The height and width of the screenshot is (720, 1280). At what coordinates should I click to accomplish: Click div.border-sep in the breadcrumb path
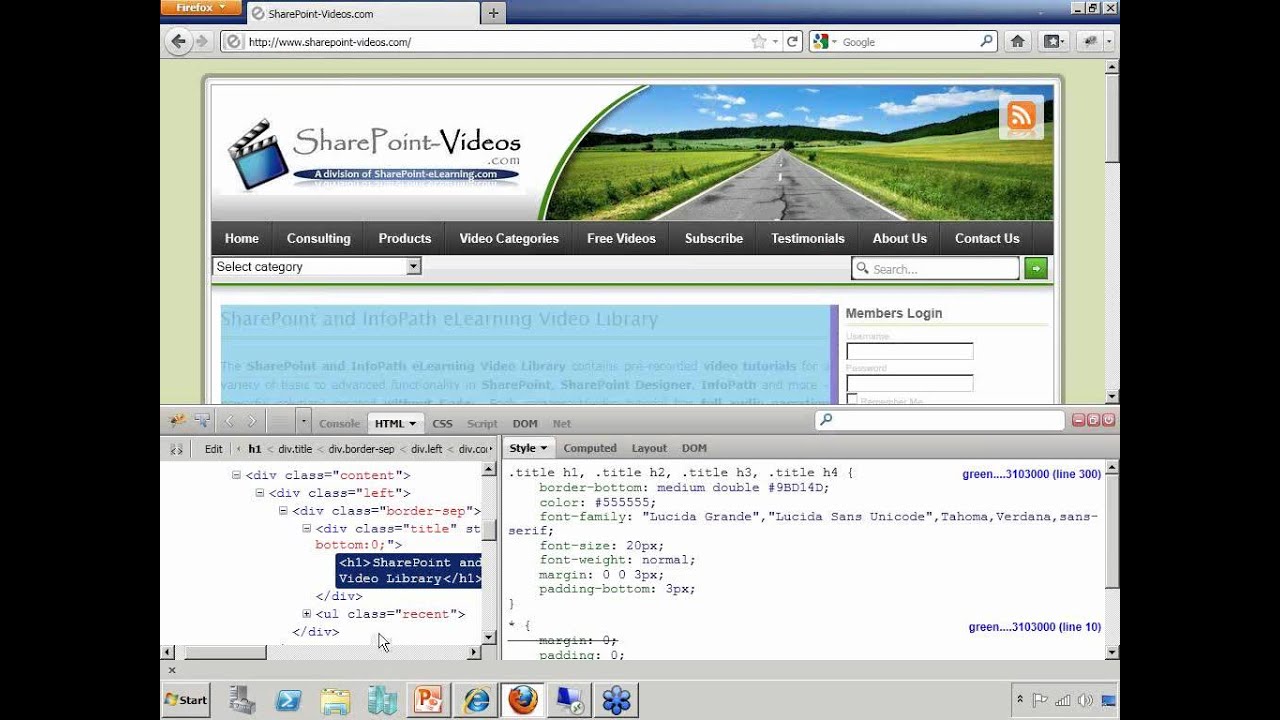[362, 449]
